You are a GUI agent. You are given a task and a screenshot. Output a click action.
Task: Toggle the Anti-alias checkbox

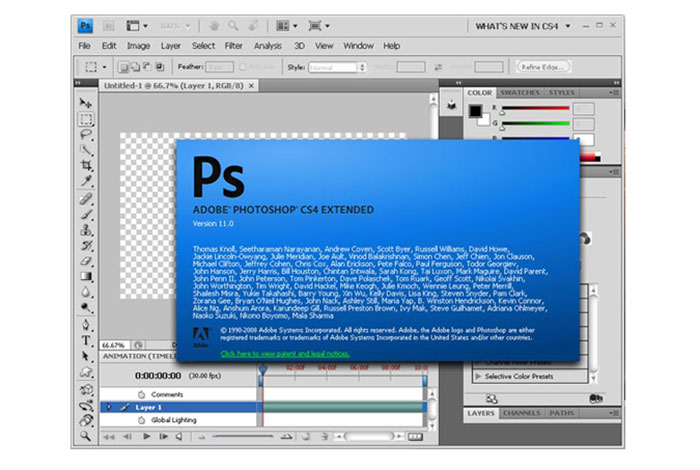tap(242, 67)
